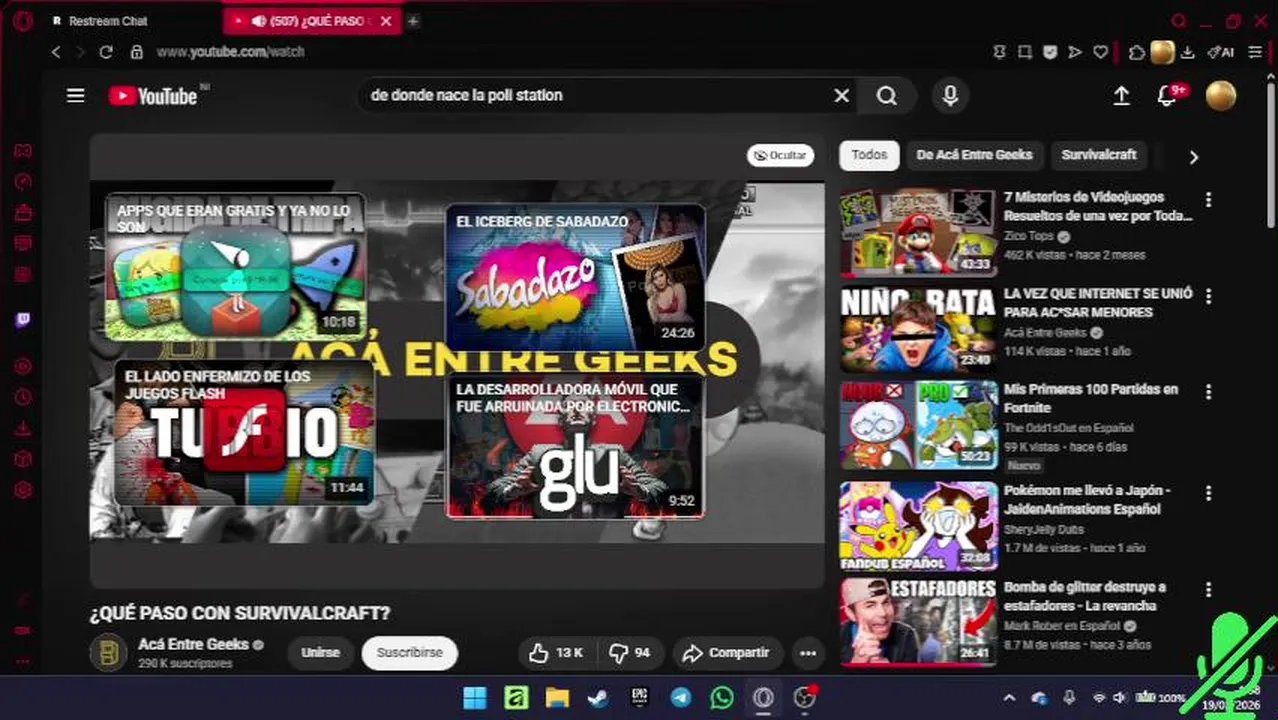1278x720 pixels.
Task: Open end-screen video Apps que eran gratis
Action: (235, 266)
